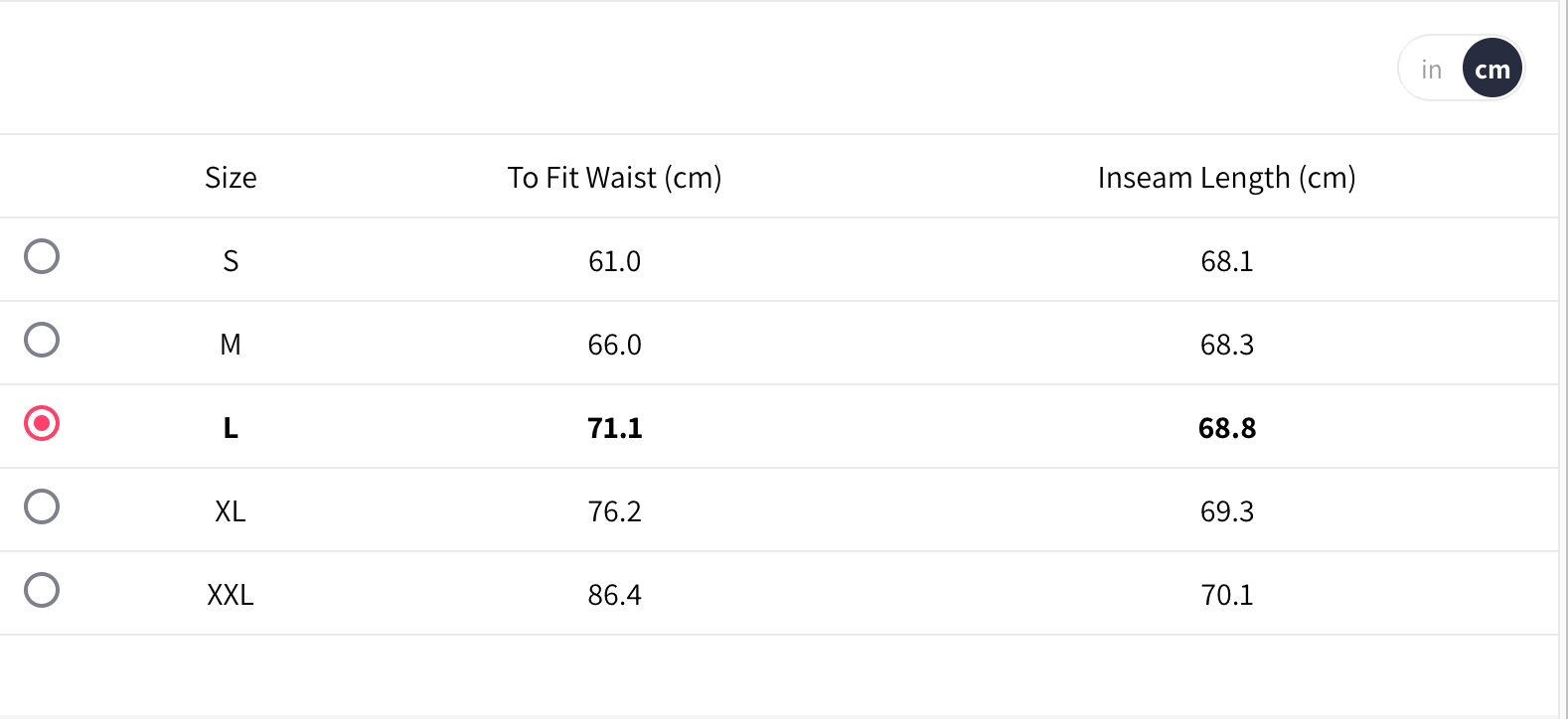Image resolution: width=1568 pixels, height=719 pixels.
Task: Click the bold L size label
Action: click(231, 428)
